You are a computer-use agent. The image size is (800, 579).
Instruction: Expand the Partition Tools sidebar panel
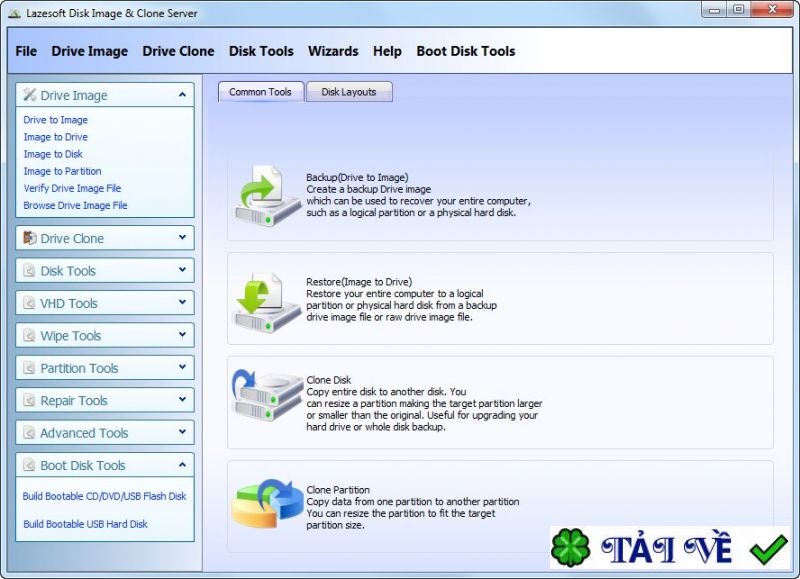(182, 367)
